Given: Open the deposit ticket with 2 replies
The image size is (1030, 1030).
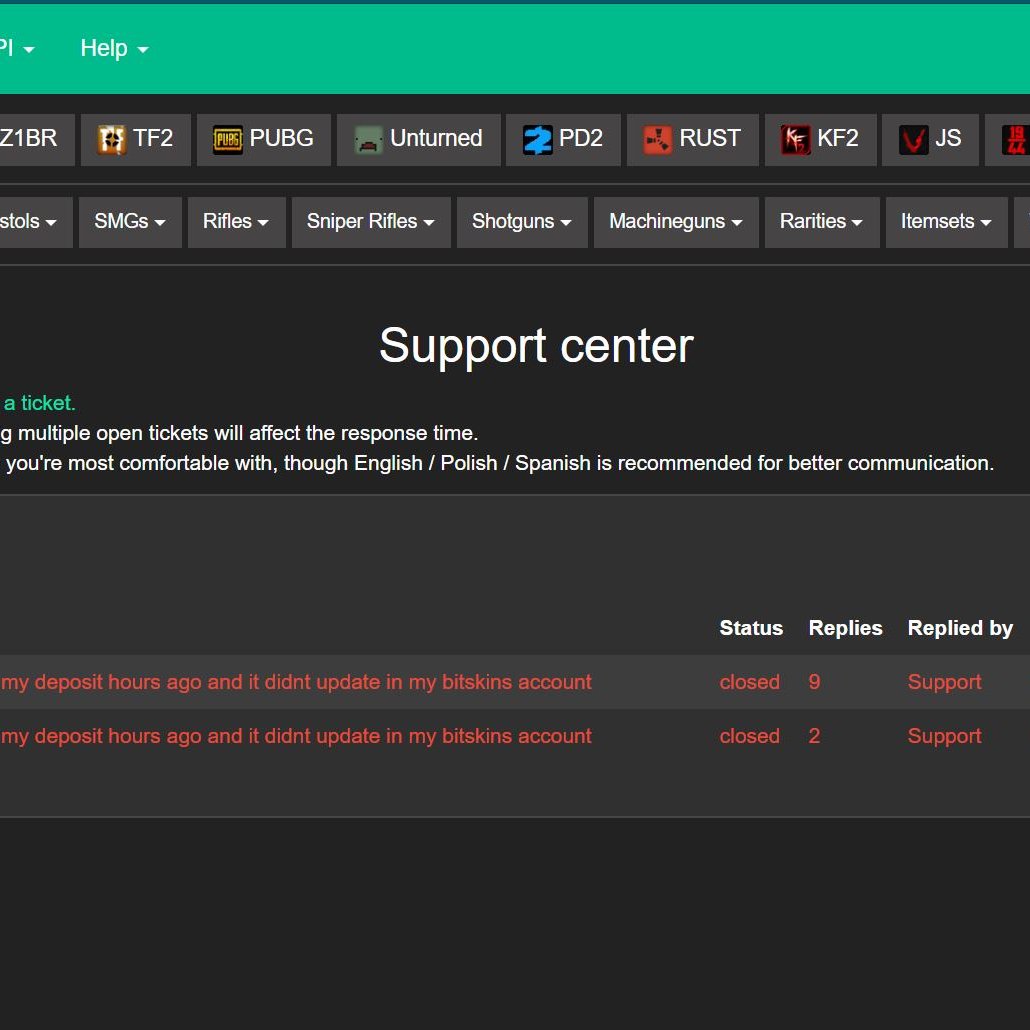Looking at the screenshot, I should (296, 736).
